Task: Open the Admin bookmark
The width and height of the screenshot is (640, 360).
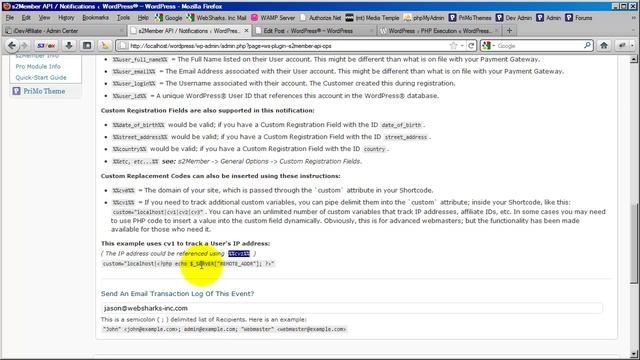Action: click(x=549, y=18)
